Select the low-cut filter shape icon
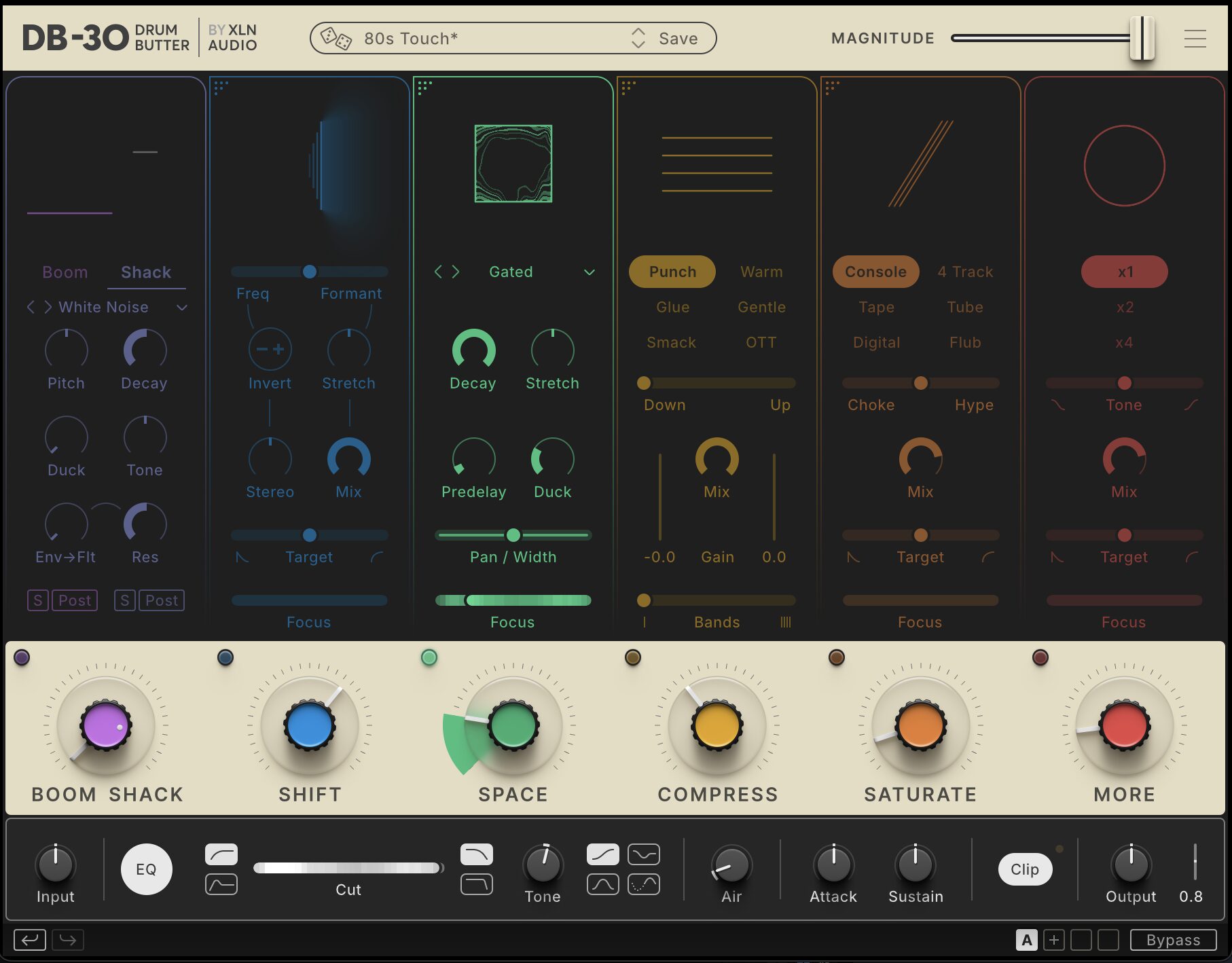 221,854
